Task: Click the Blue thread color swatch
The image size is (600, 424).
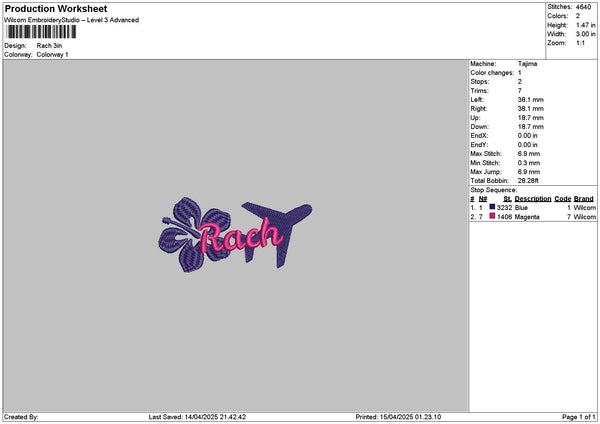Action: pyautogui.click(x=492, y=207)
